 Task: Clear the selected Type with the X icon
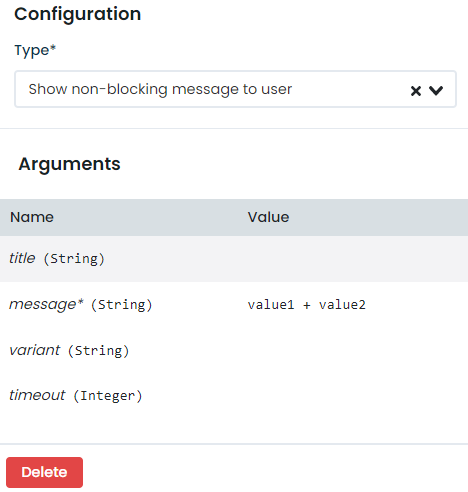click(416, 91)
